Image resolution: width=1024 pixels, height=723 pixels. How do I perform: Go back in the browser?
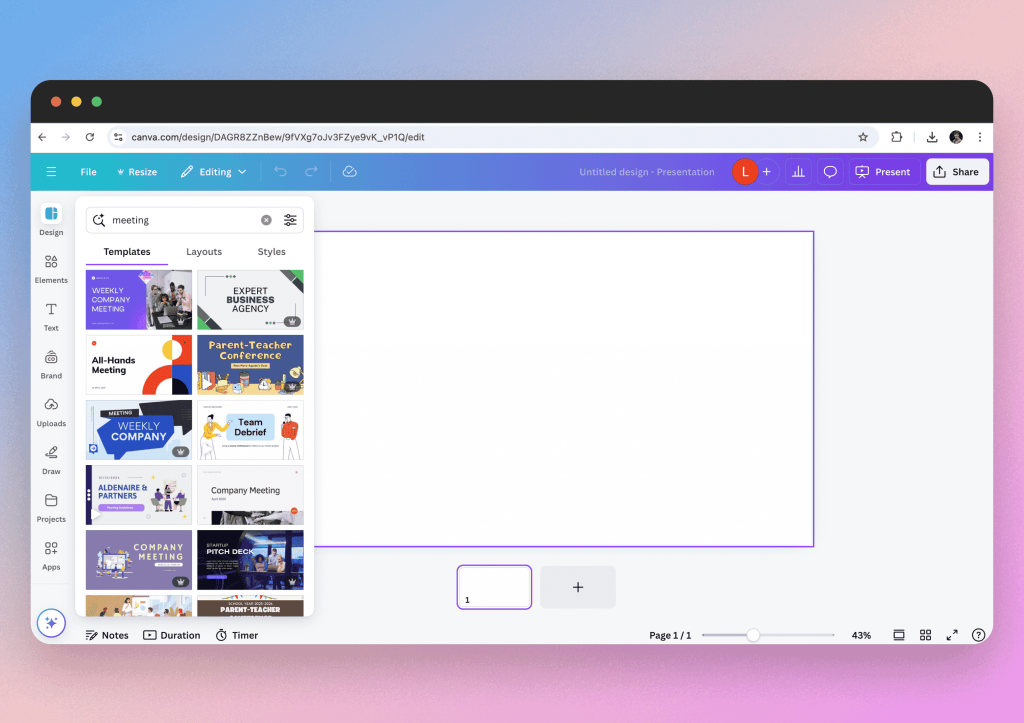42,137
